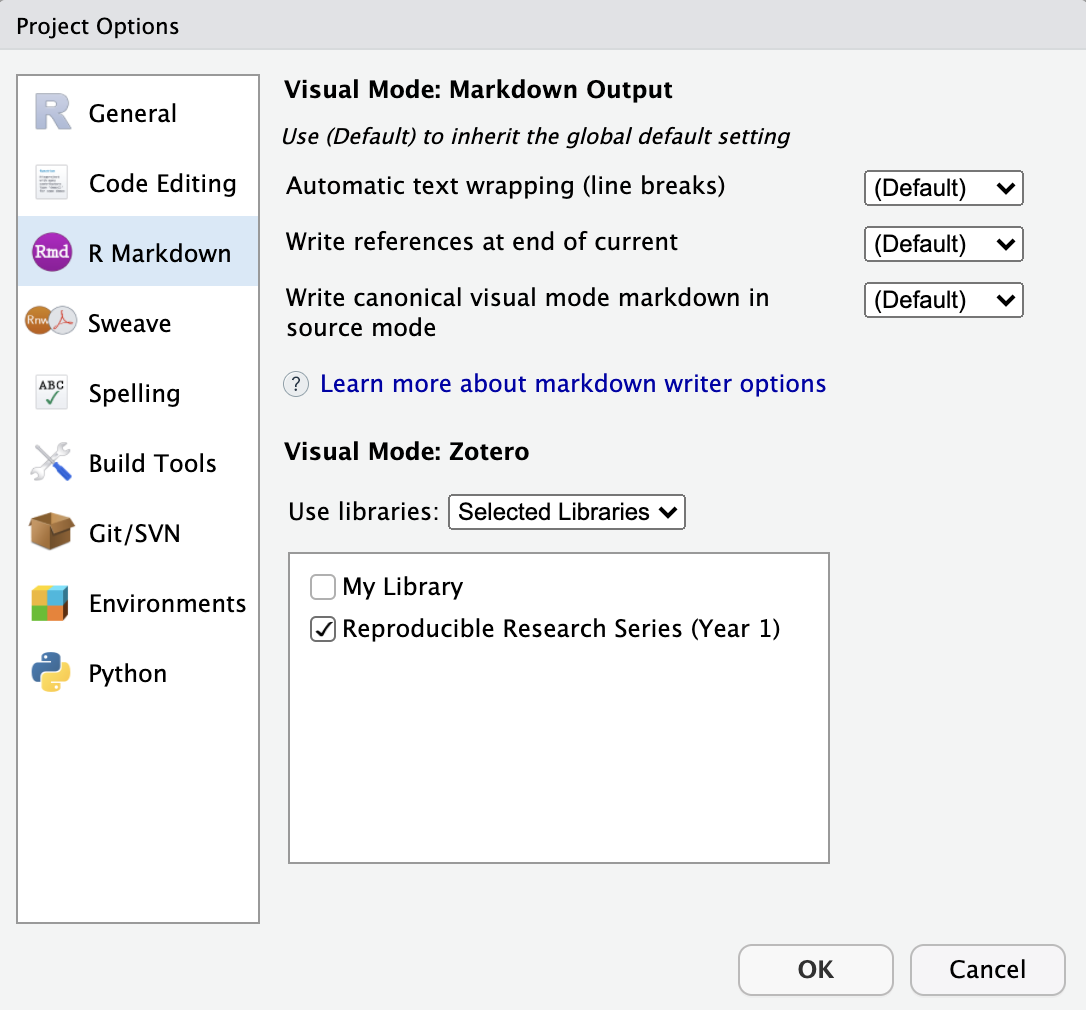Screen dimensions: 1086x1010
Task: Click the General R logo icon
Action: click(52, 113)
